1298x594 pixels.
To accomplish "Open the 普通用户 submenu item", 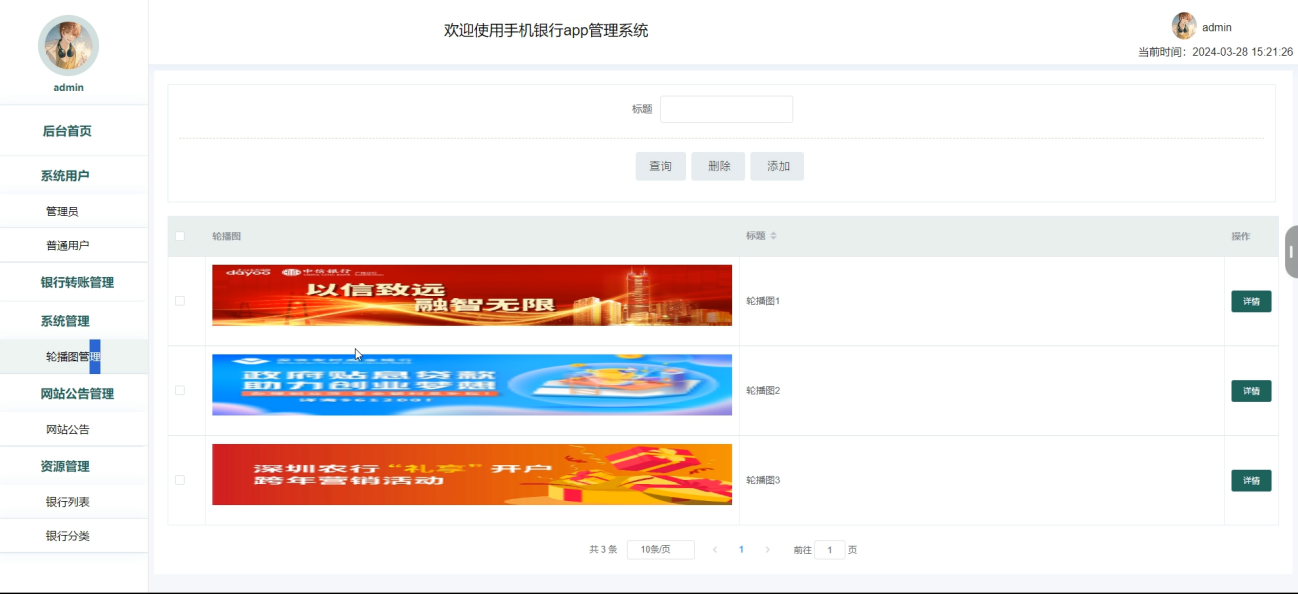I will click(74, 246).
